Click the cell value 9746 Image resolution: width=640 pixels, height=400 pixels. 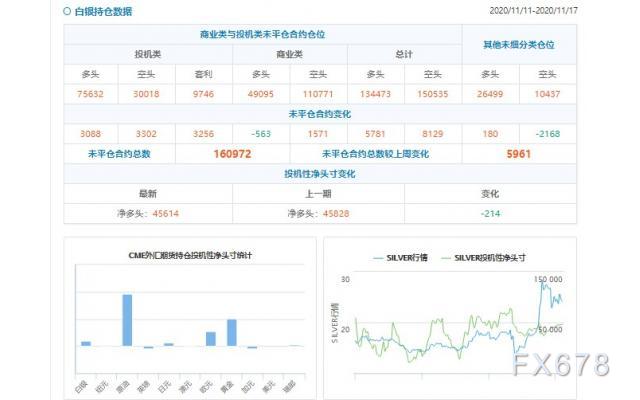(203, 94)
